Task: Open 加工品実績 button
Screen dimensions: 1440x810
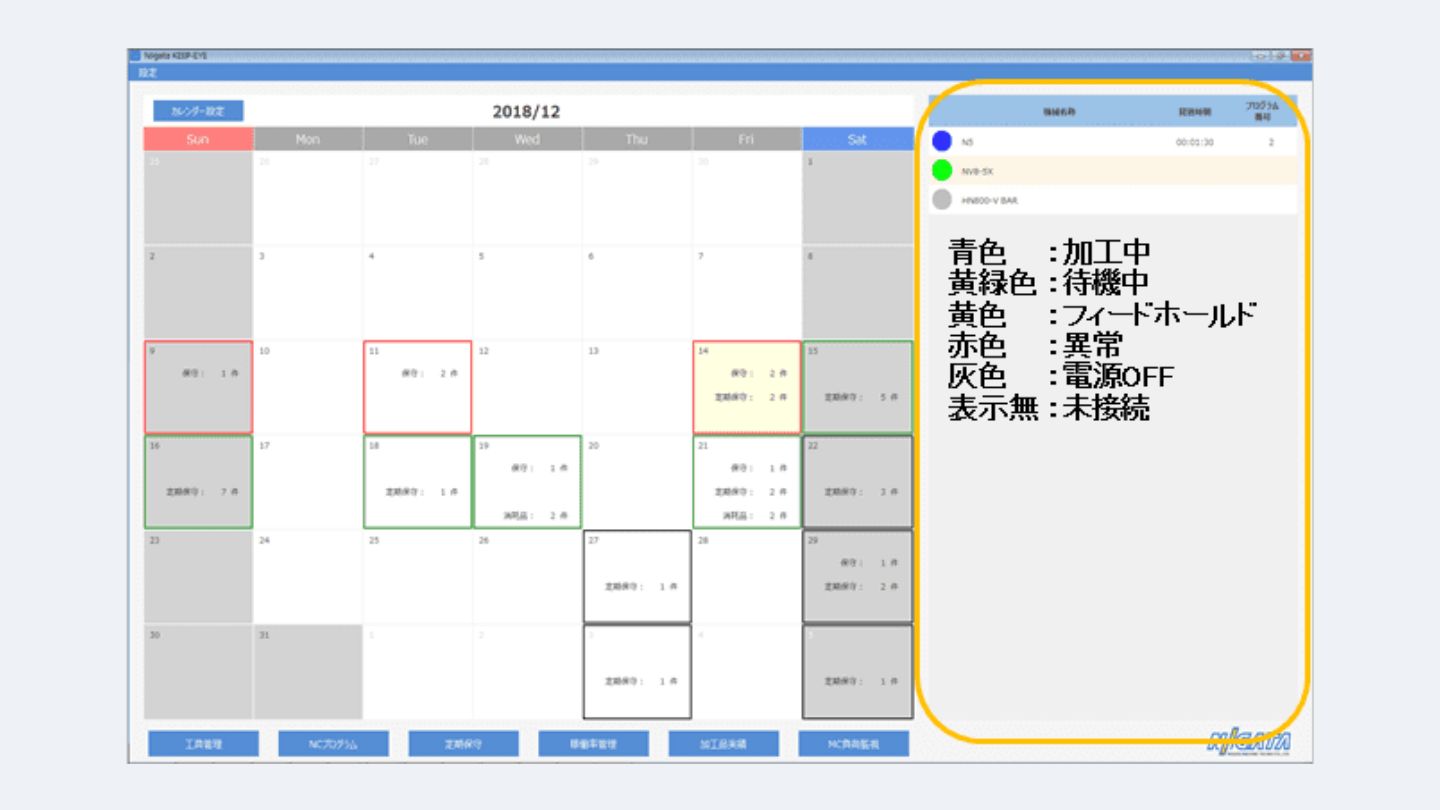Action: click(723, 744)
